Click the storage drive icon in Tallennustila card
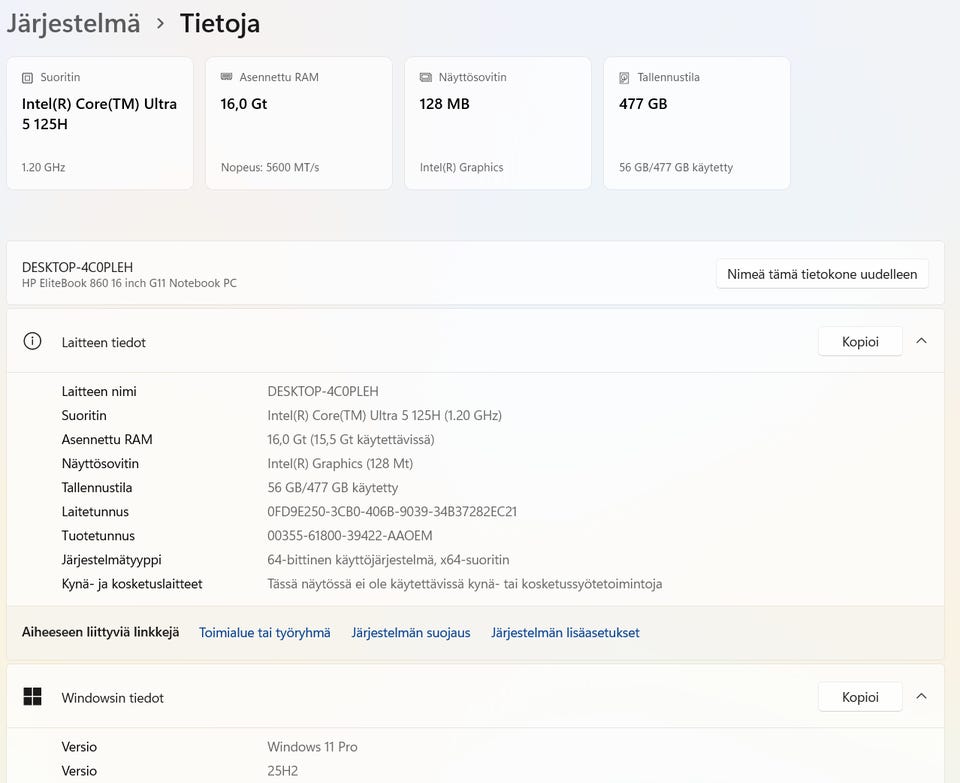Screen dimensions: 960x783 pos(624,78)
